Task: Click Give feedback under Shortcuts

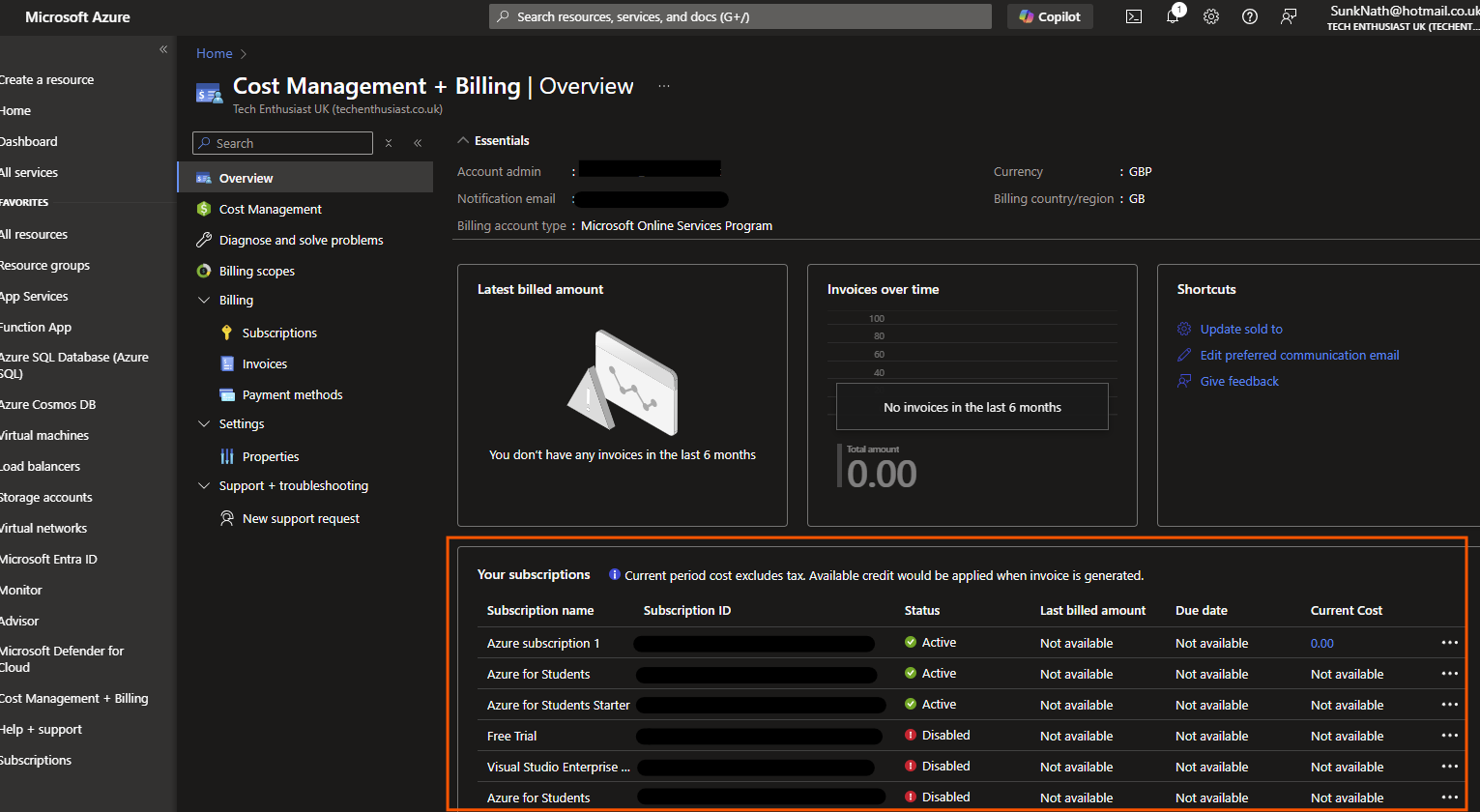Action: point(1239,381)
